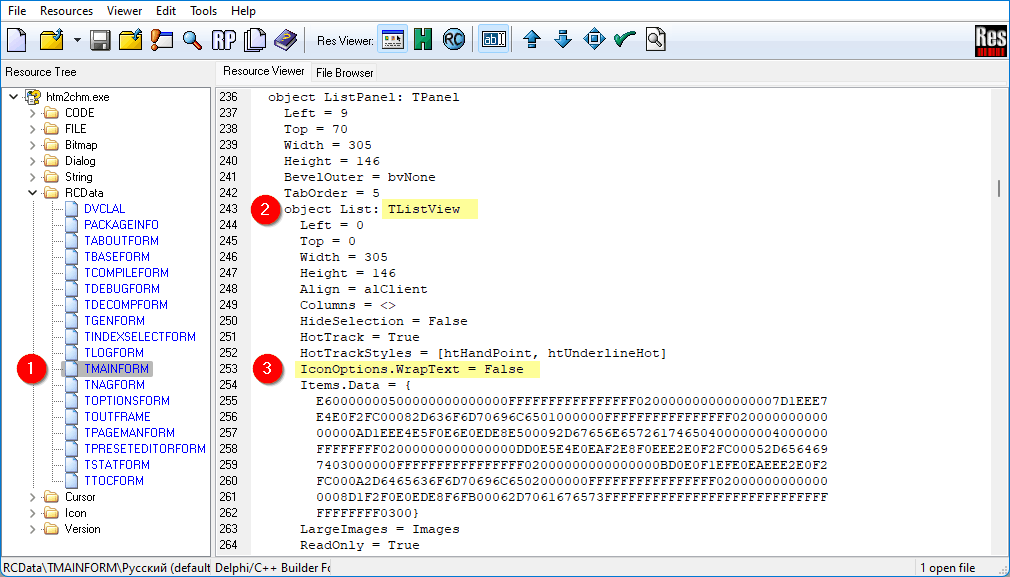1010x577 pixels.
Task: Toggle default Res Viewer mode icon
Action: (392, 40)
